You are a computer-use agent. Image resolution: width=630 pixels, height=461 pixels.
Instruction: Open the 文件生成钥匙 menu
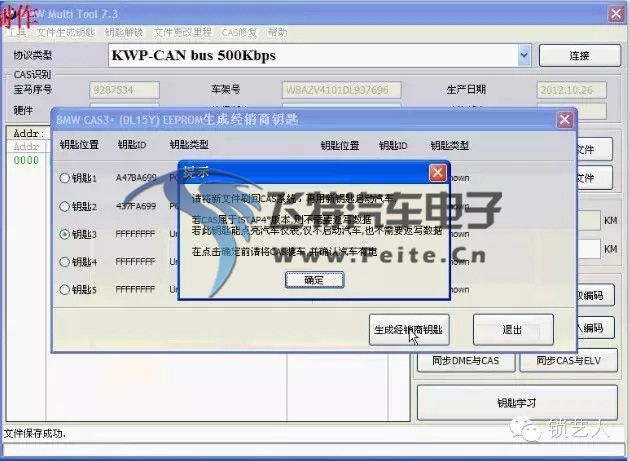66,33
